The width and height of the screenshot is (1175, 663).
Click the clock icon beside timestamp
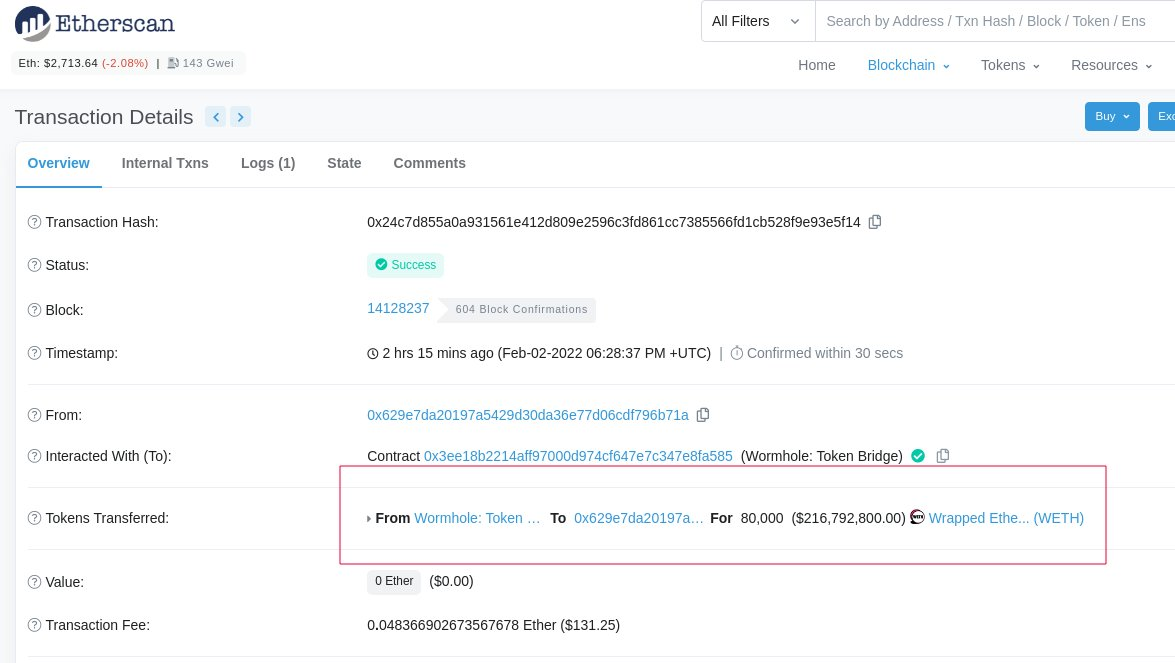pos(372,354)
